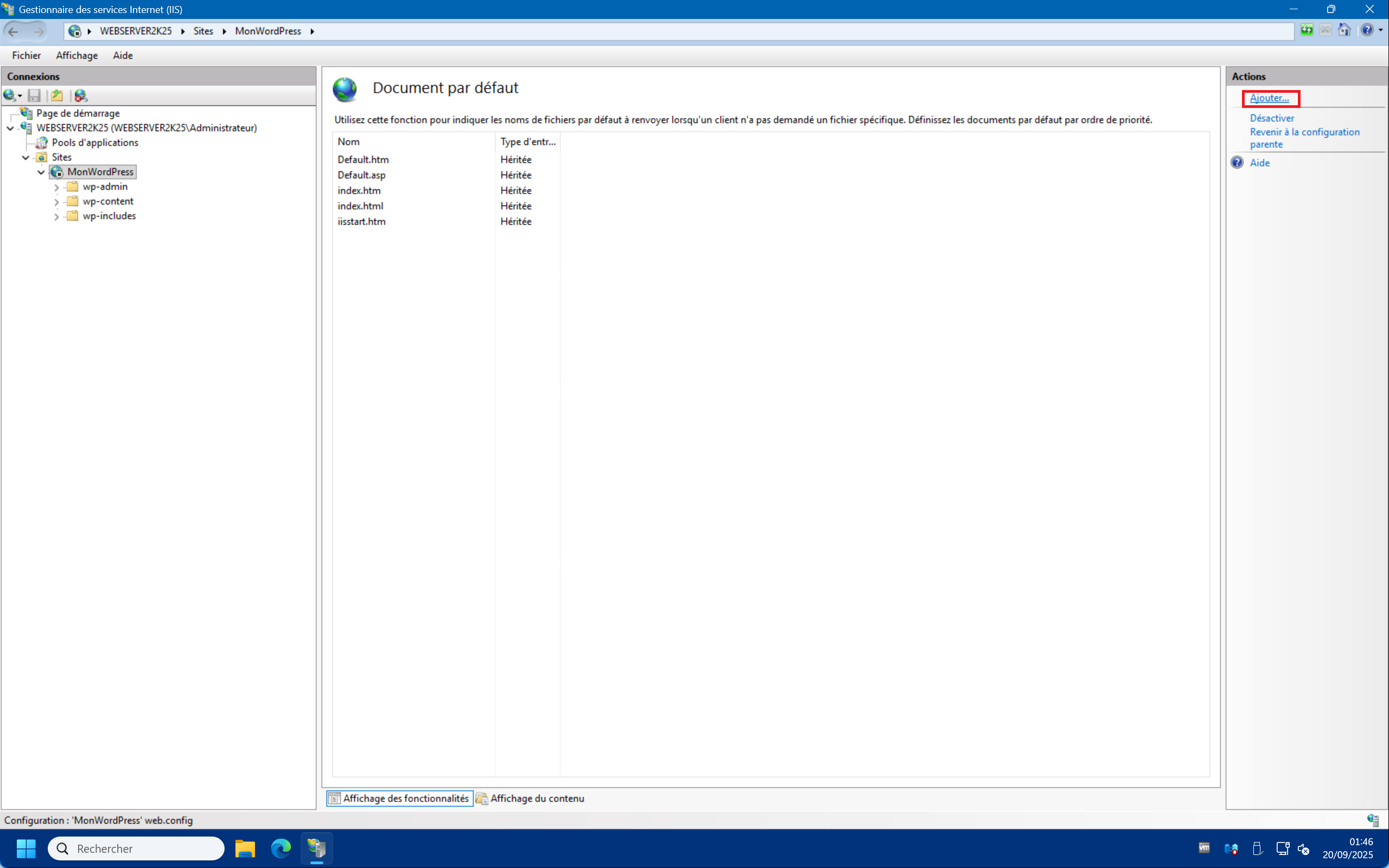Click the home icon near address bar
The width and height of the screenshot is (1389, 868).
pos(1343,30)
